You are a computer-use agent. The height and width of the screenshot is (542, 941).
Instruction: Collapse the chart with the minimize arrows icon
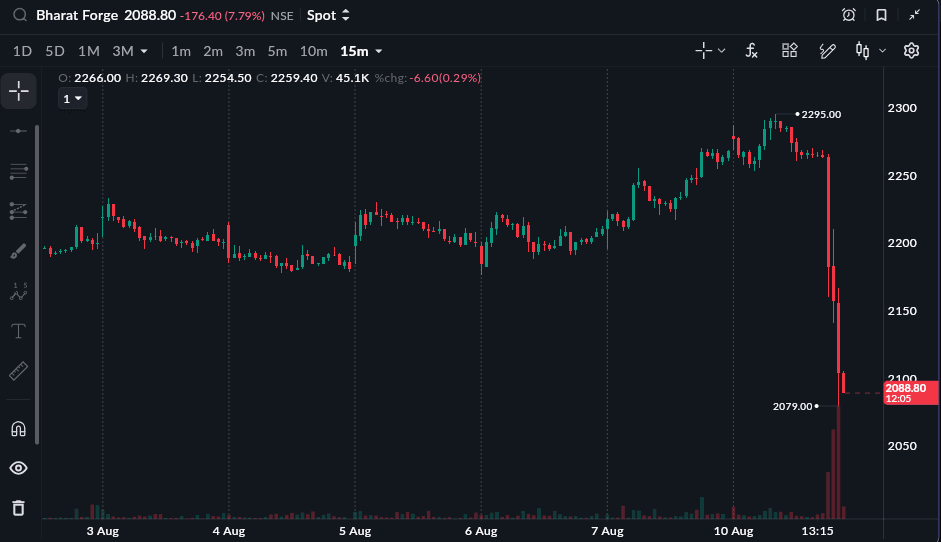(x=914, y=15)
